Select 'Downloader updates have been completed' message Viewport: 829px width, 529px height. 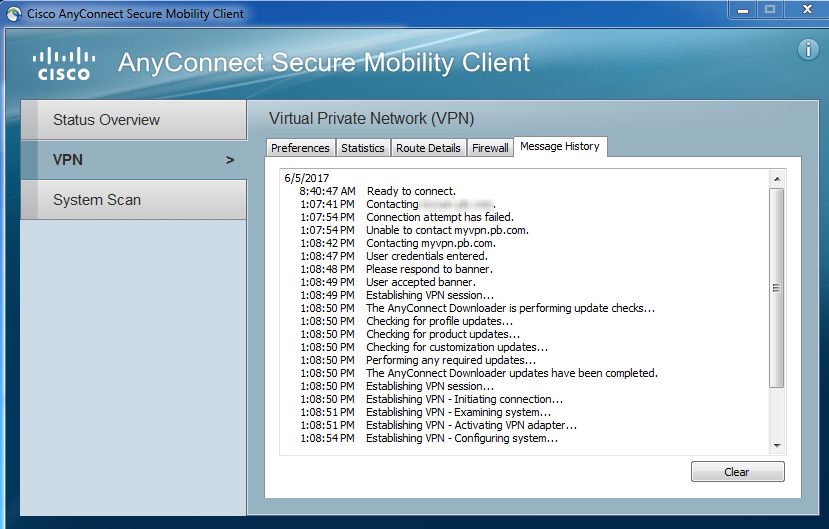[512, 373]
